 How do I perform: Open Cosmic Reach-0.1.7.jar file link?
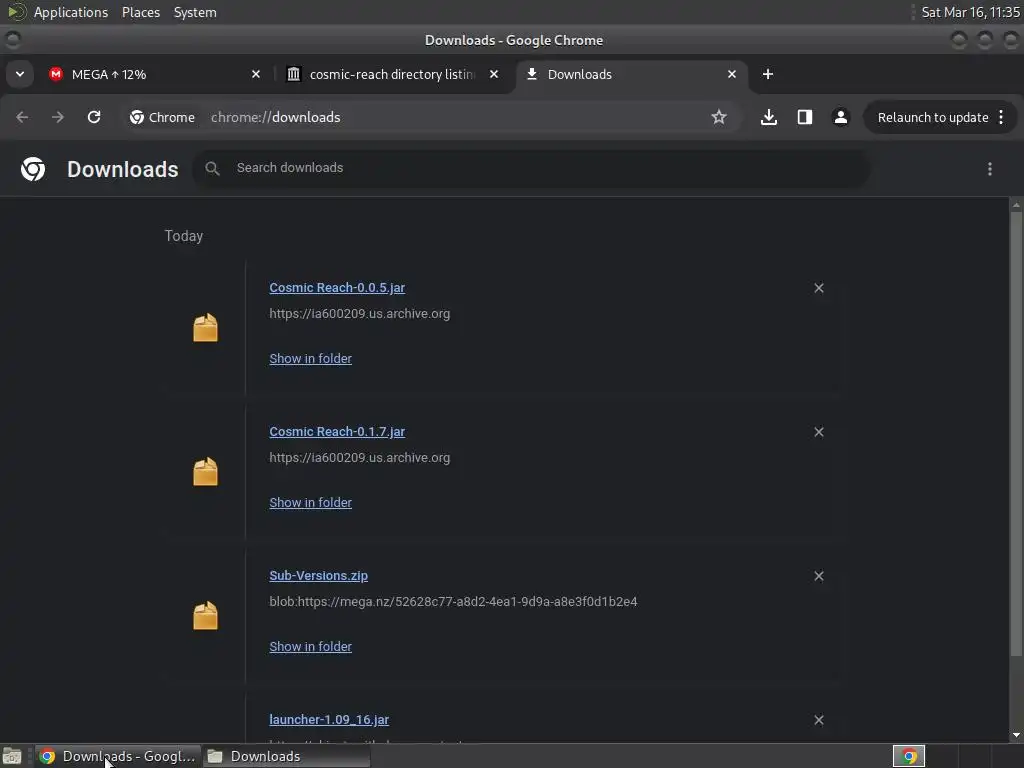pos(337,432)
